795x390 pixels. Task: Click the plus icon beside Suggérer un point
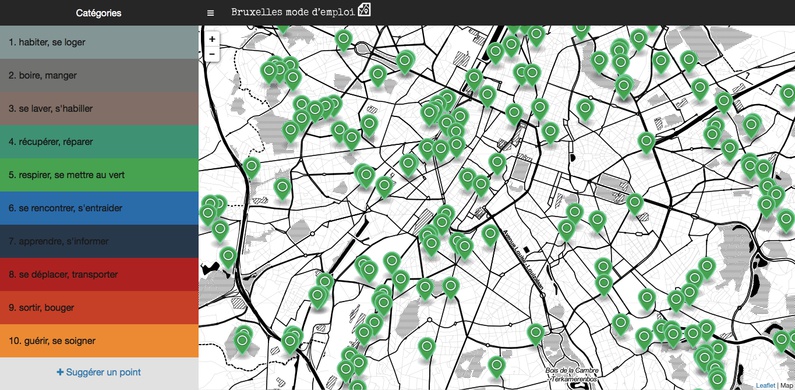(60, 372)
